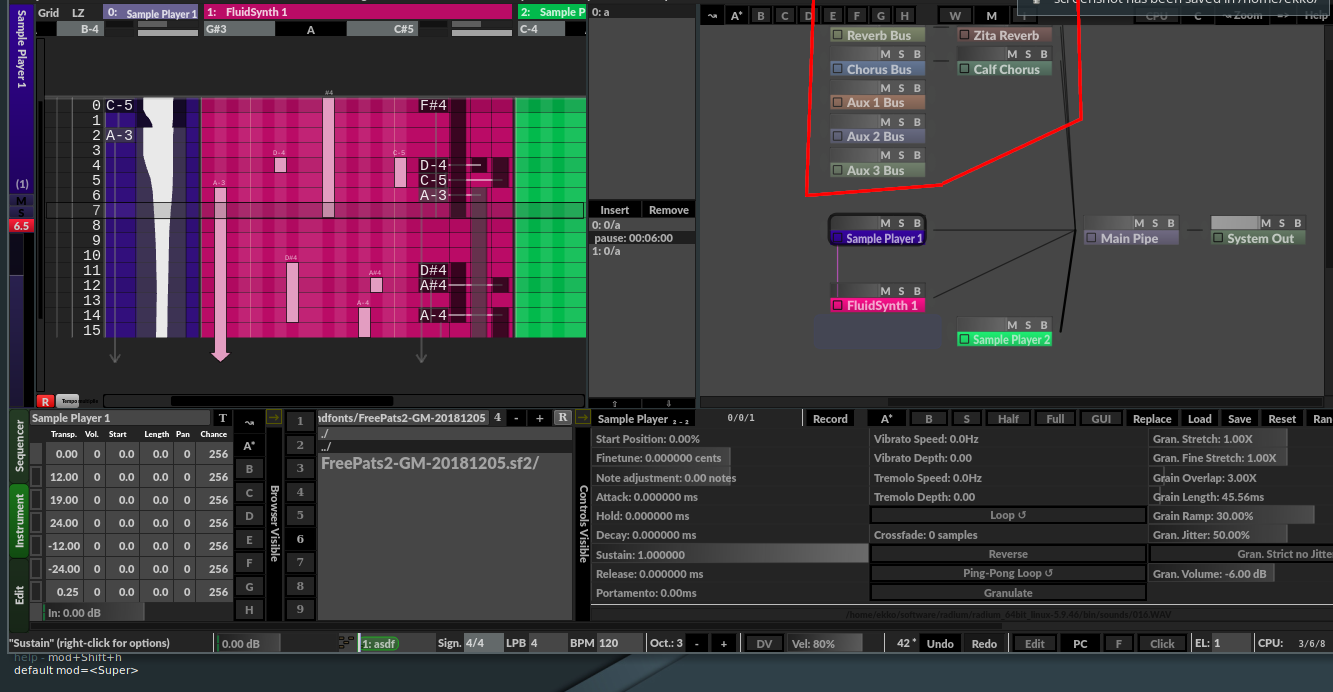Bypass the Main Pipe module
The height and width of the screenshot is (692, 1333).
[x=1171, y=223]
